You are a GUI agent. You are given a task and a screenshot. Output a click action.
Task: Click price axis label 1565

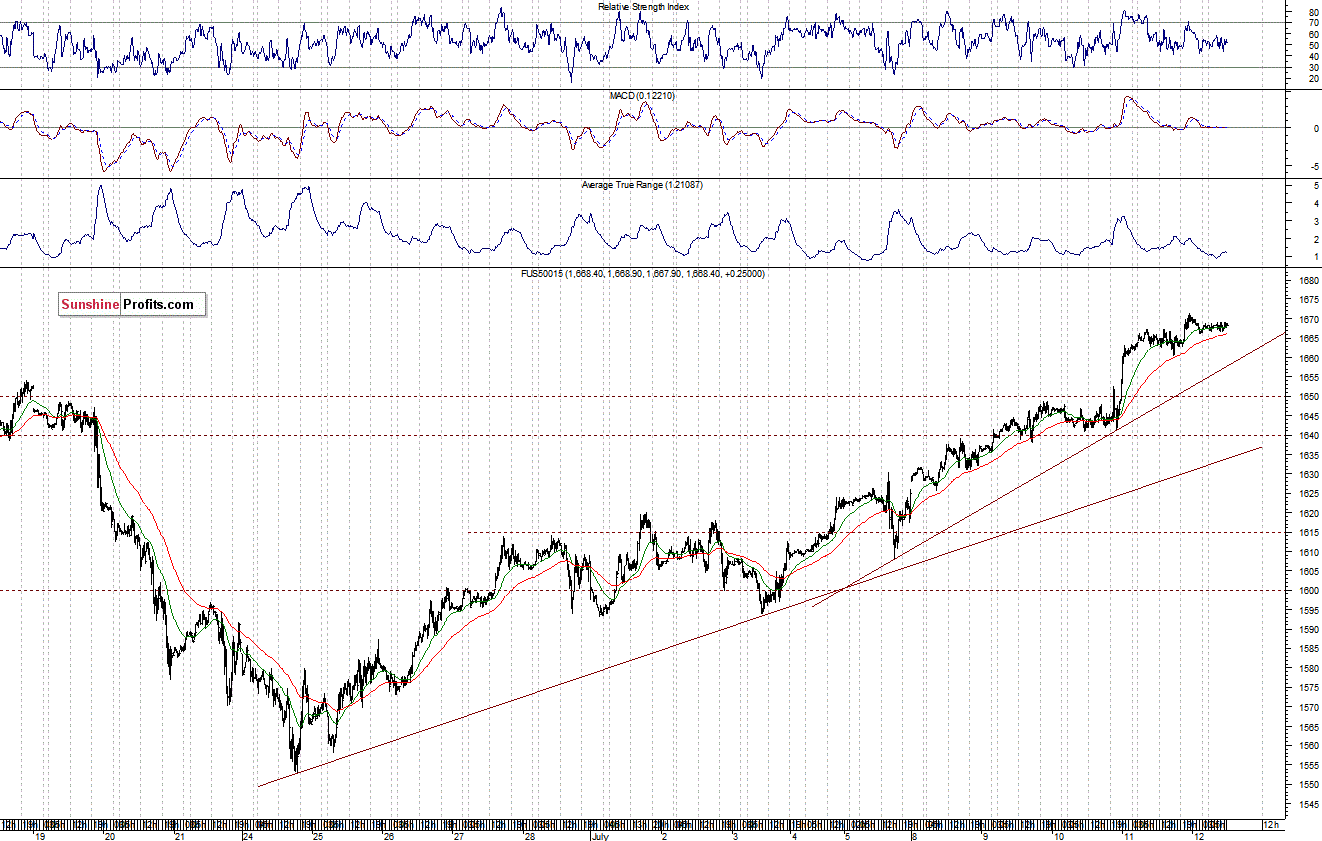click(1308, 727)
